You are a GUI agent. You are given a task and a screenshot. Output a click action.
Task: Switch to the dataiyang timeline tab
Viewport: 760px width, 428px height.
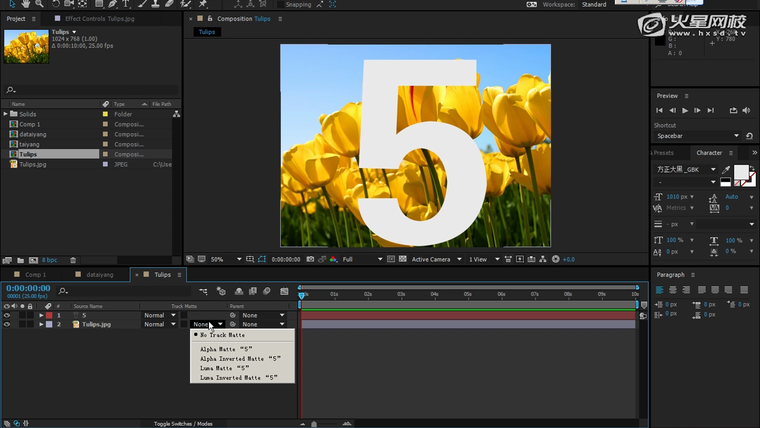tap(99, 274)
